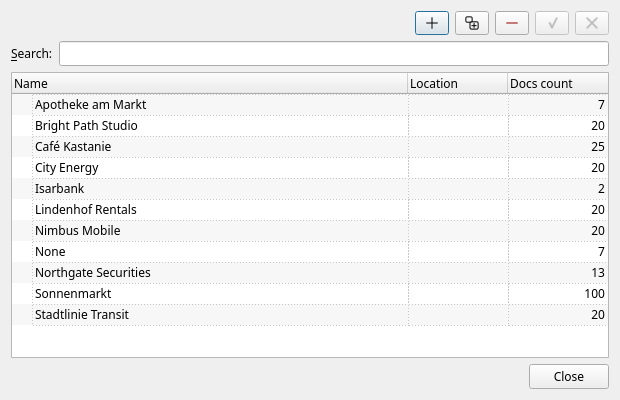The width and height of the screenshot is (620, 400).
Task: Click docs count 20 for Stadtlinie Transit
Action: click(x=598, y=314)
